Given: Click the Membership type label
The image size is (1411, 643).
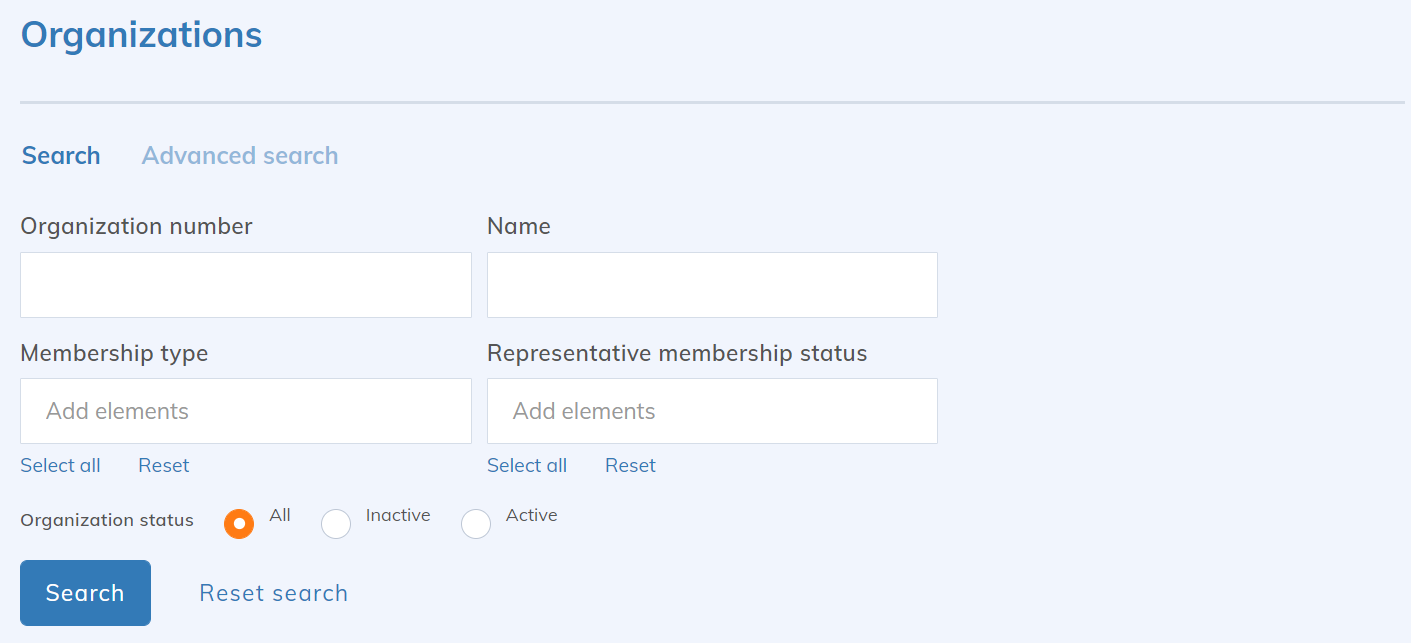Looking at the screenshot, I should [114, 353].
